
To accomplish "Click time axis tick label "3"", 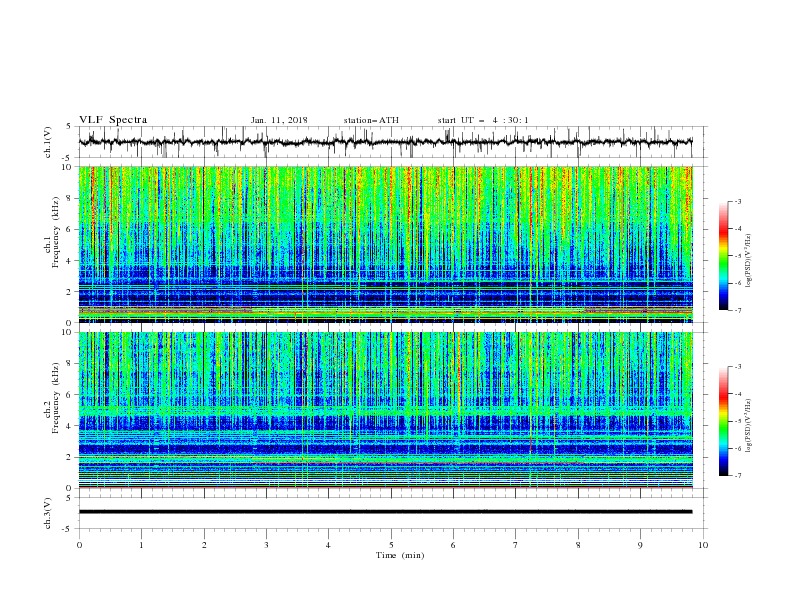I will pos(266,545).
